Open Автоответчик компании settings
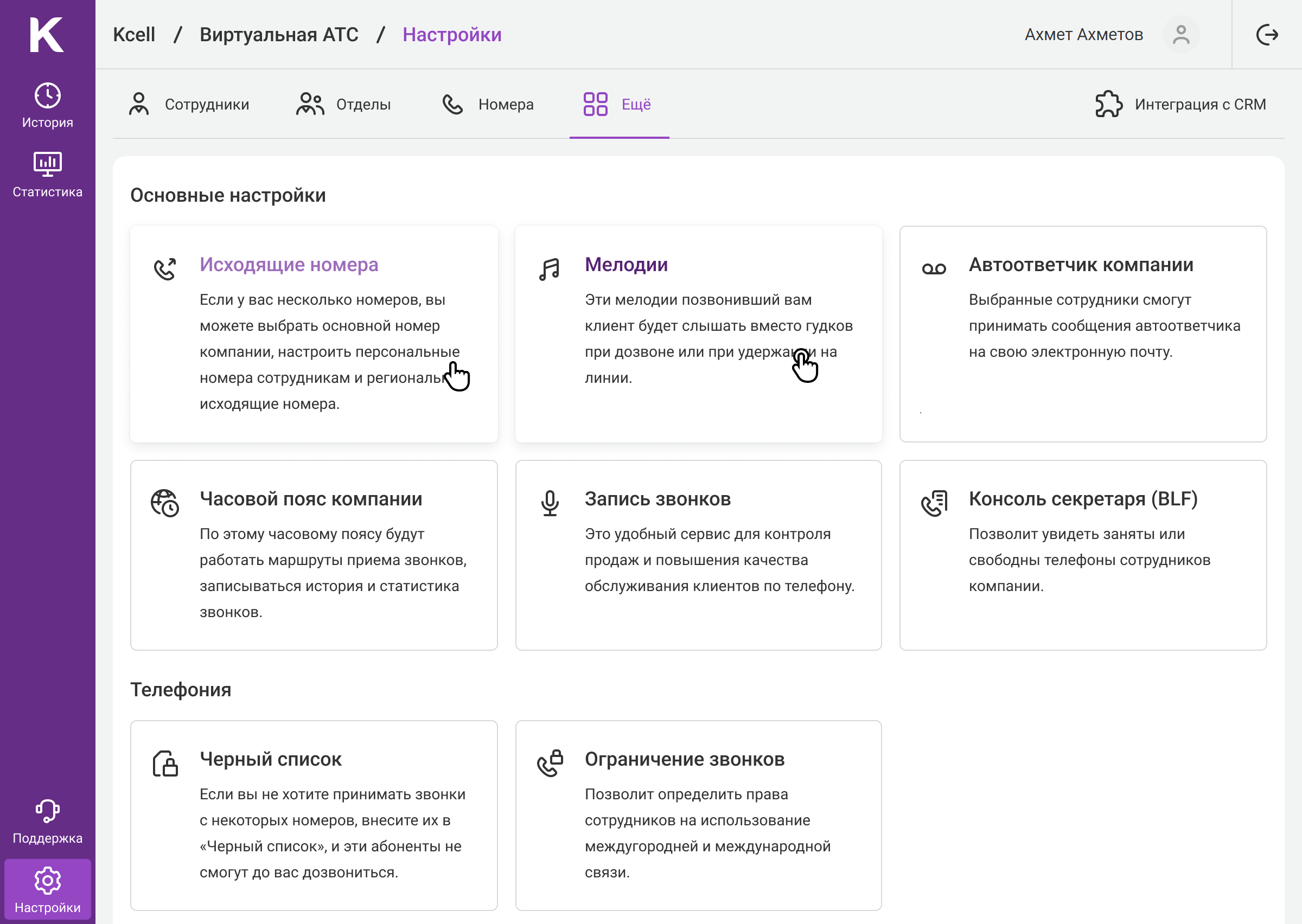 [x=1082, y=333]
